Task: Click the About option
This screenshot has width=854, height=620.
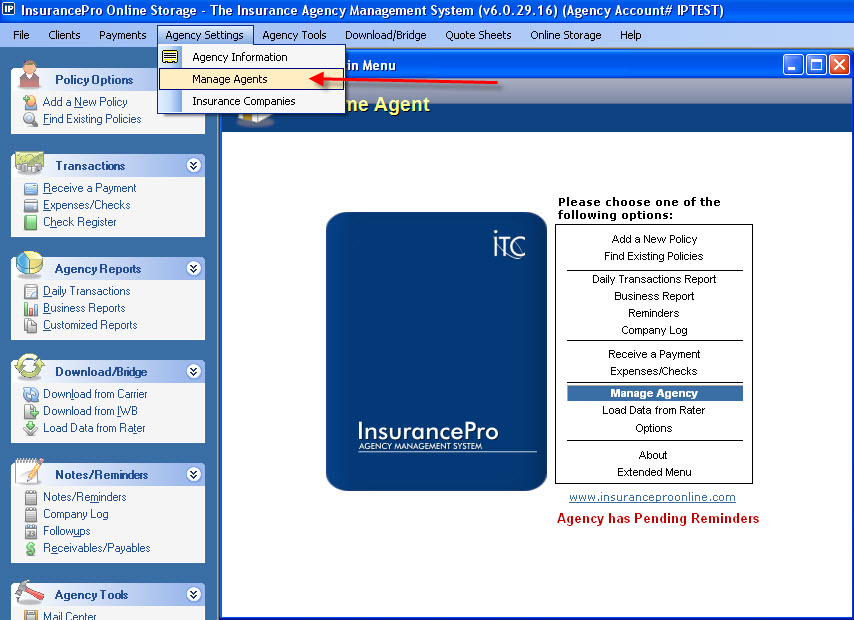Action: click(x=653, y=455)
